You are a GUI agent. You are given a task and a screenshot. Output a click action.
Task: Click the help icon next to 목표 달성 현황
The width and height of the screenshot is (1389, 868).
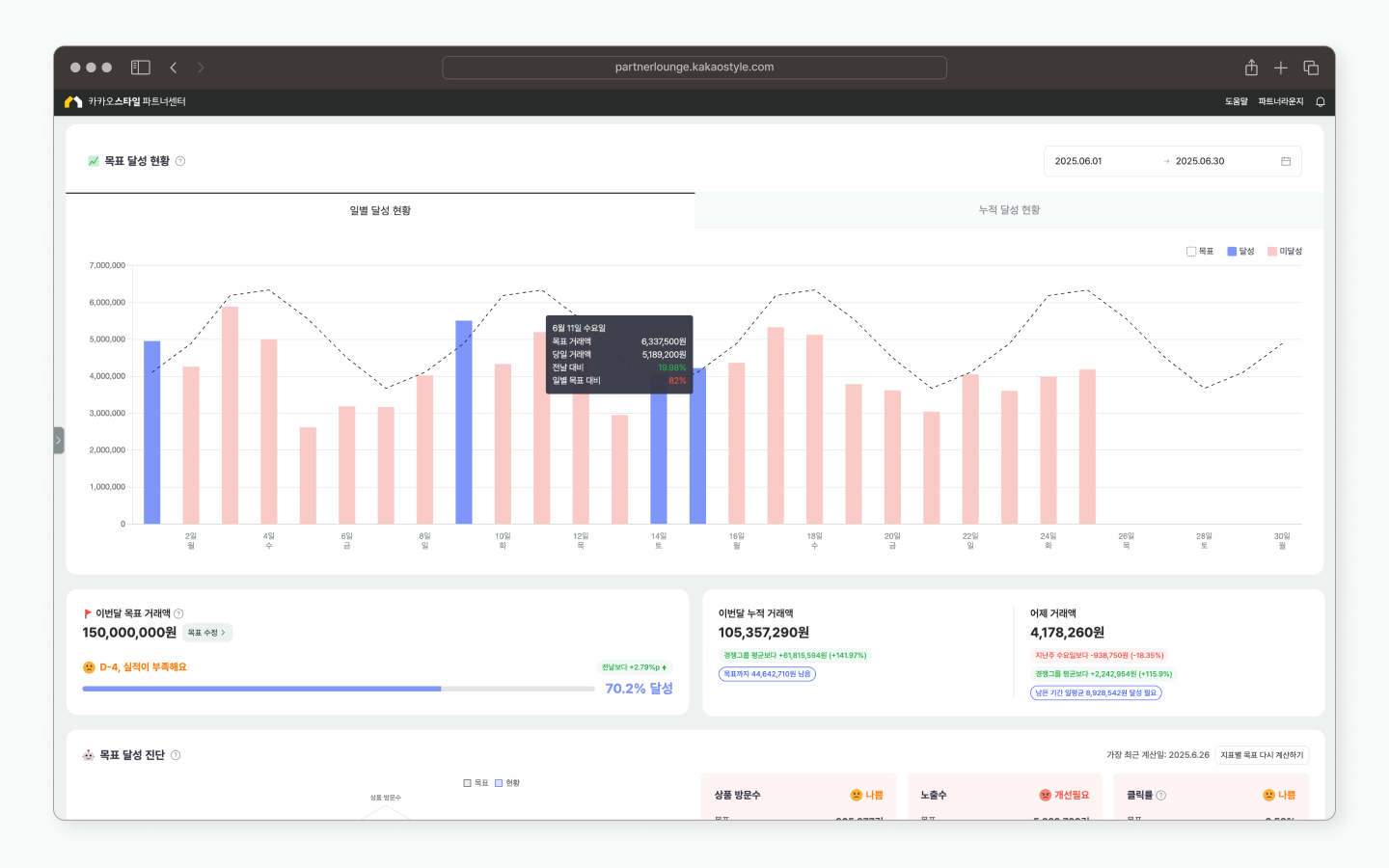coord(180,161)
